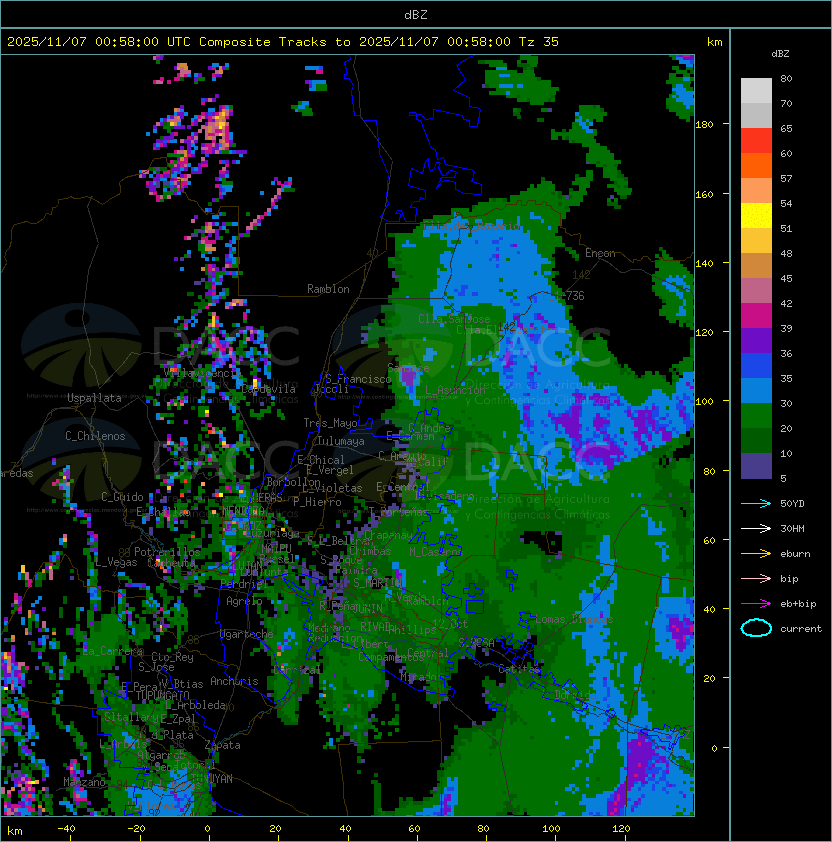
Task: Pick the light blue swatch above 30
Action: 756,390
